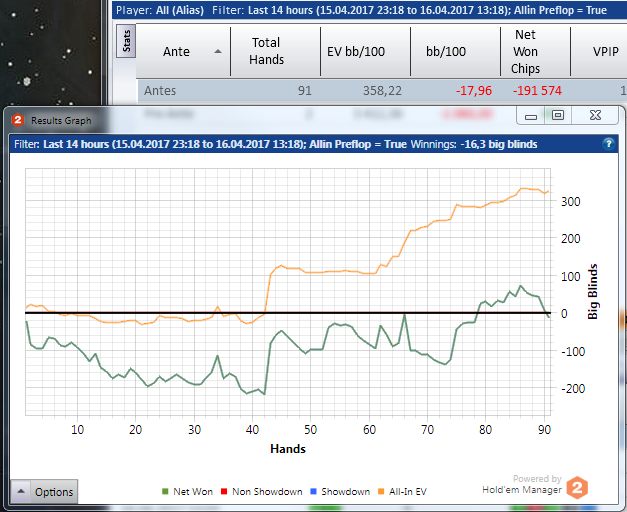Screen dimensions: 627x512
Task: Sort by the Ante column header
Action: 183,52
